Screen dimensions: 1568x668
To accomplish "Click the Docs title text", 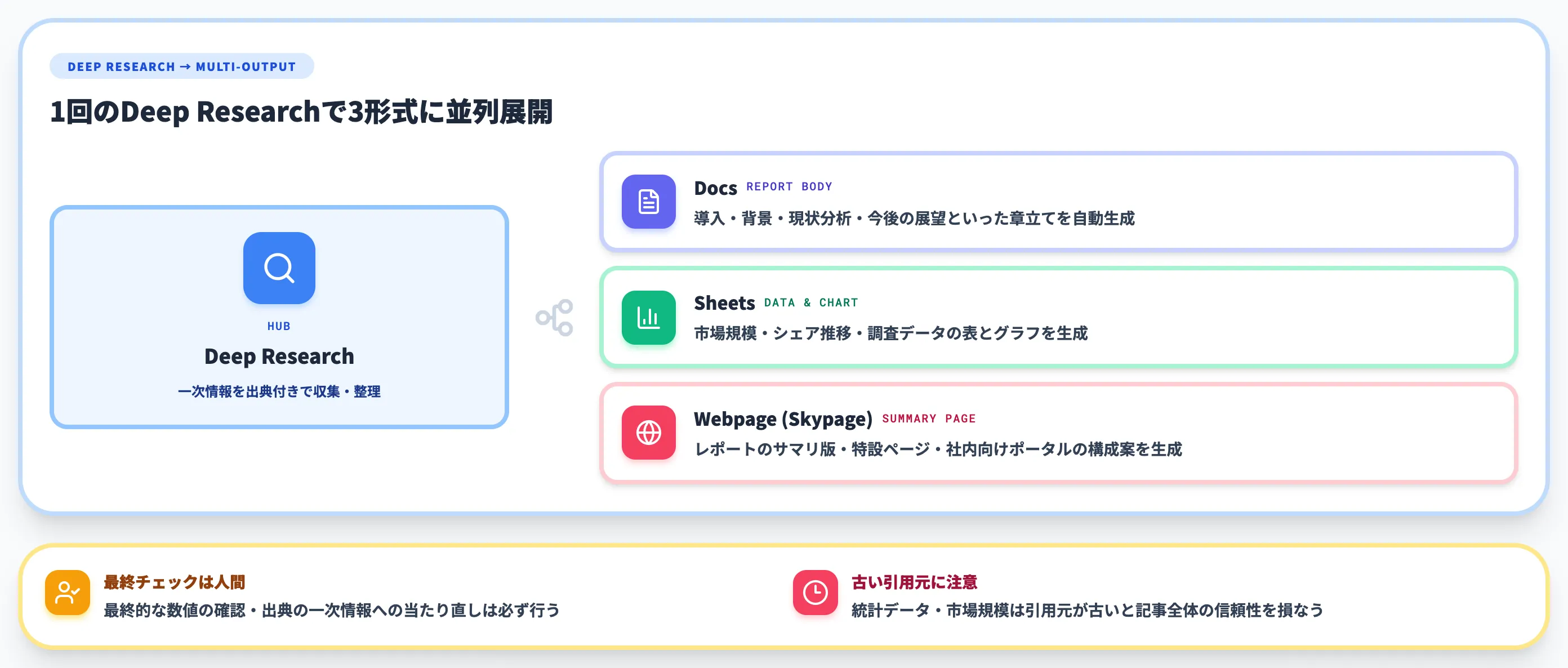I will 715,188.
